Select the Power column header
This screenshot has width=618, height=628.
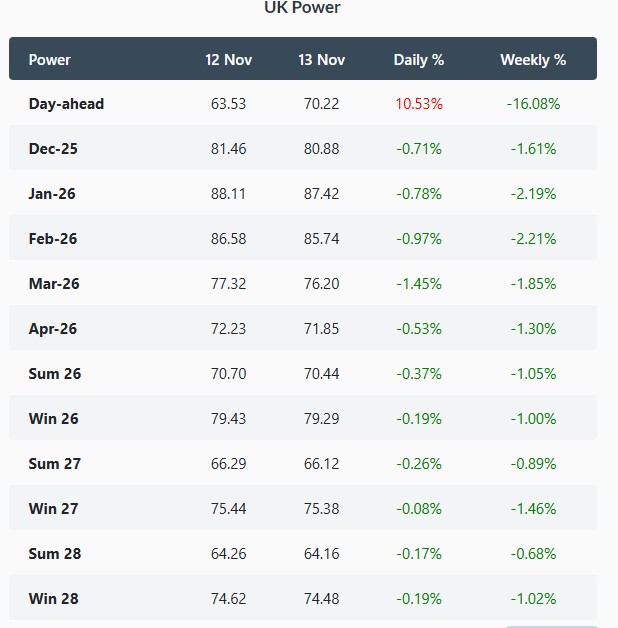point(50,59)
